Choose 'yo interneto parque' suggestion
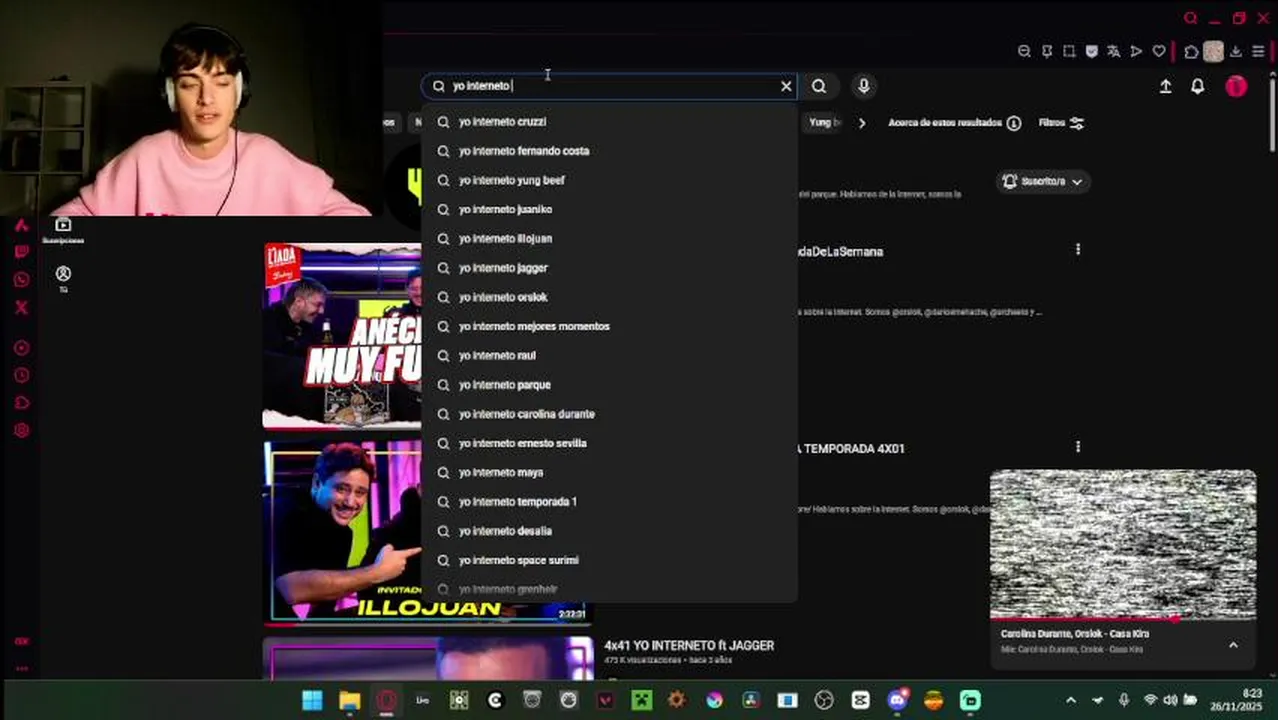 pos(609,385)
